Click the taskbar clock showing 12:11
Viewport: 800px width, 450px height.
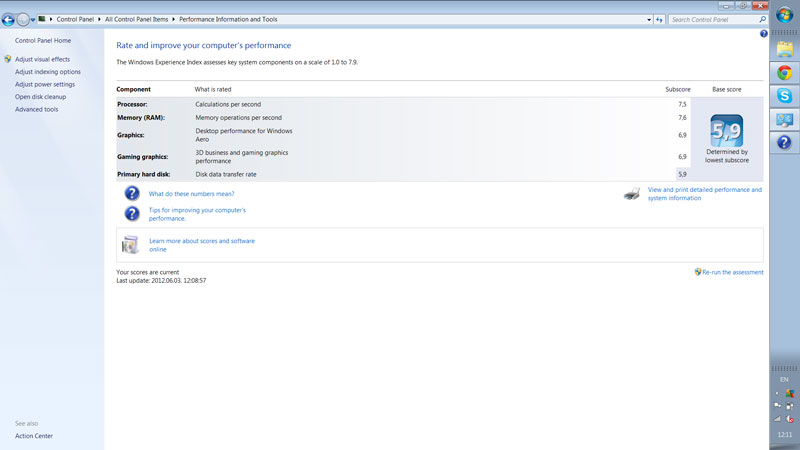pos(785,435)
